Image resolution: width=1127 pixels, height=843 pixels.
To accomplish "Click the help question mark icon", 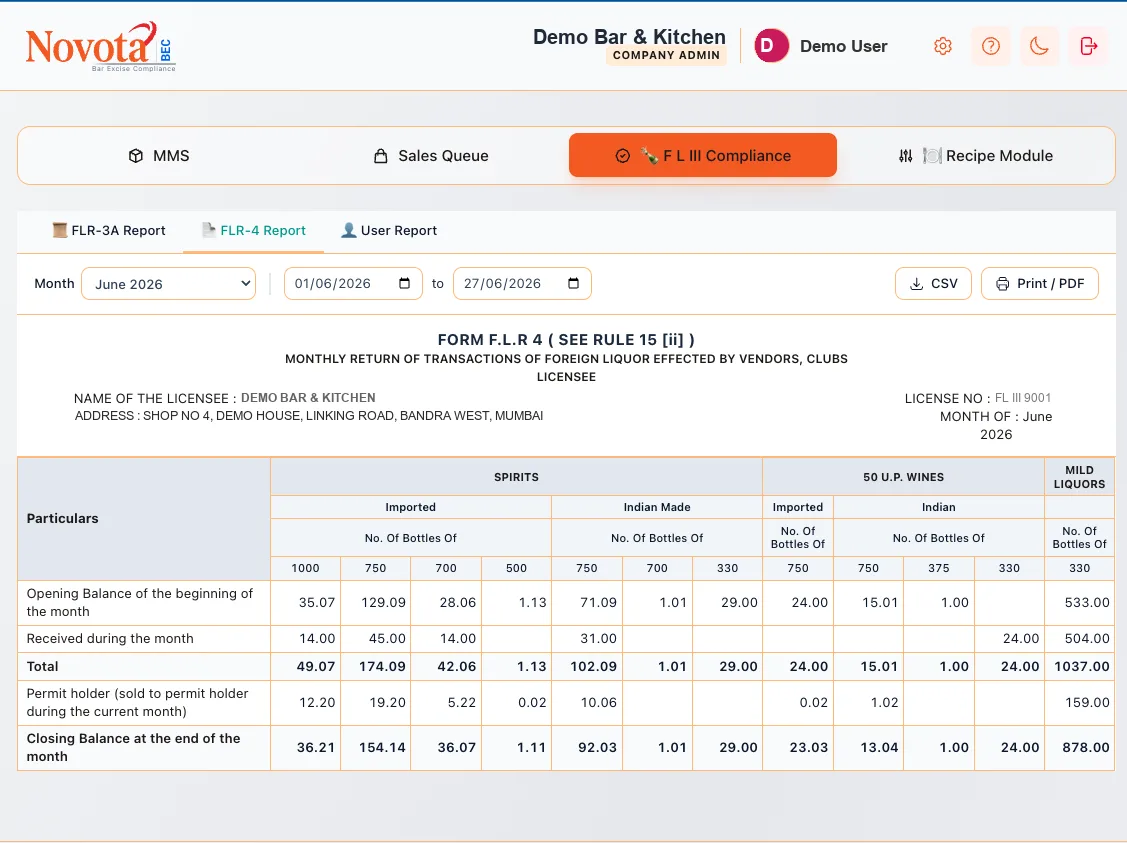I will pos(990,46).
